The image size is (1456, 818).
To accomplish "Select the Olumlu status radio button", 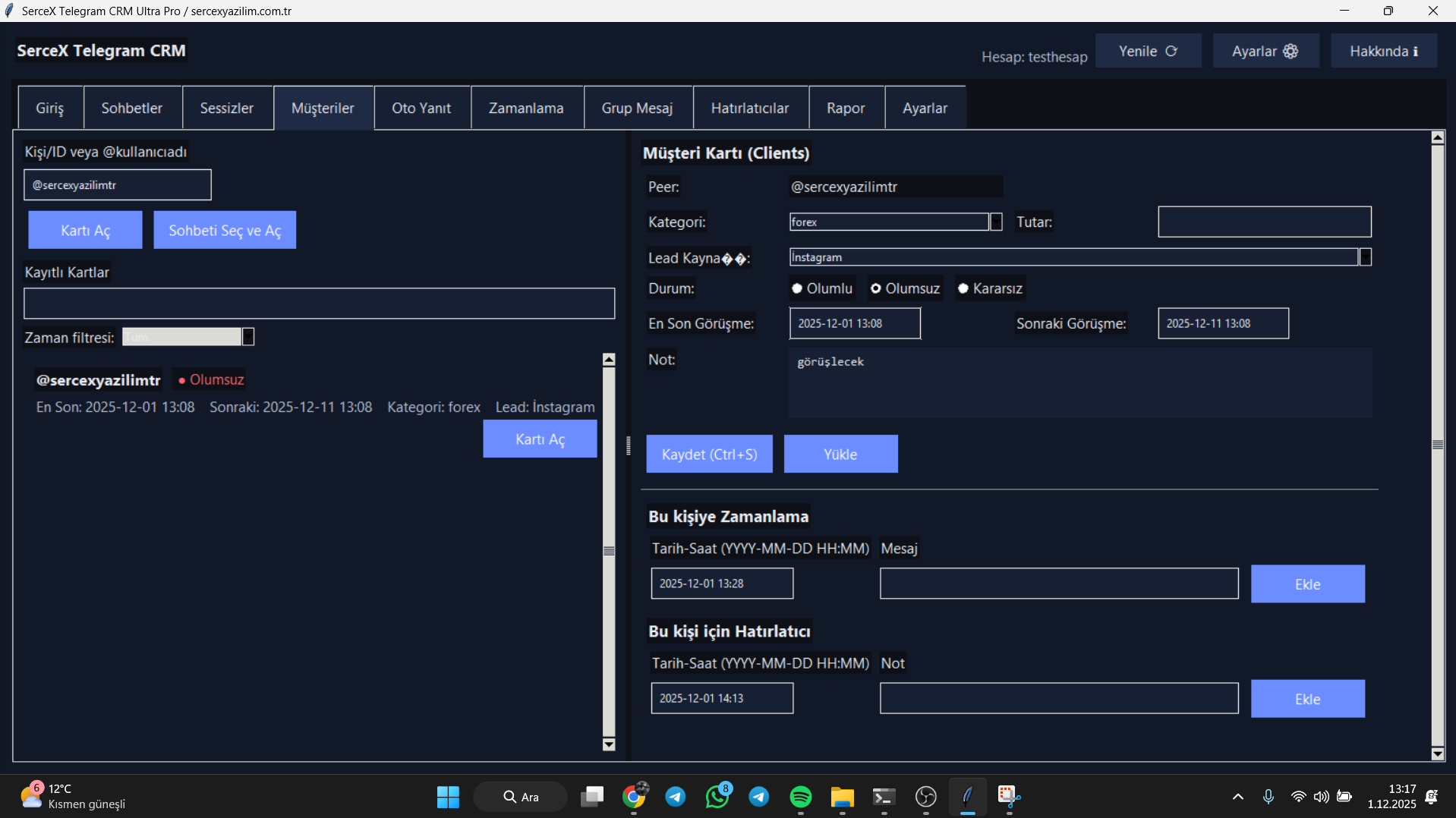I will (797, 288).
